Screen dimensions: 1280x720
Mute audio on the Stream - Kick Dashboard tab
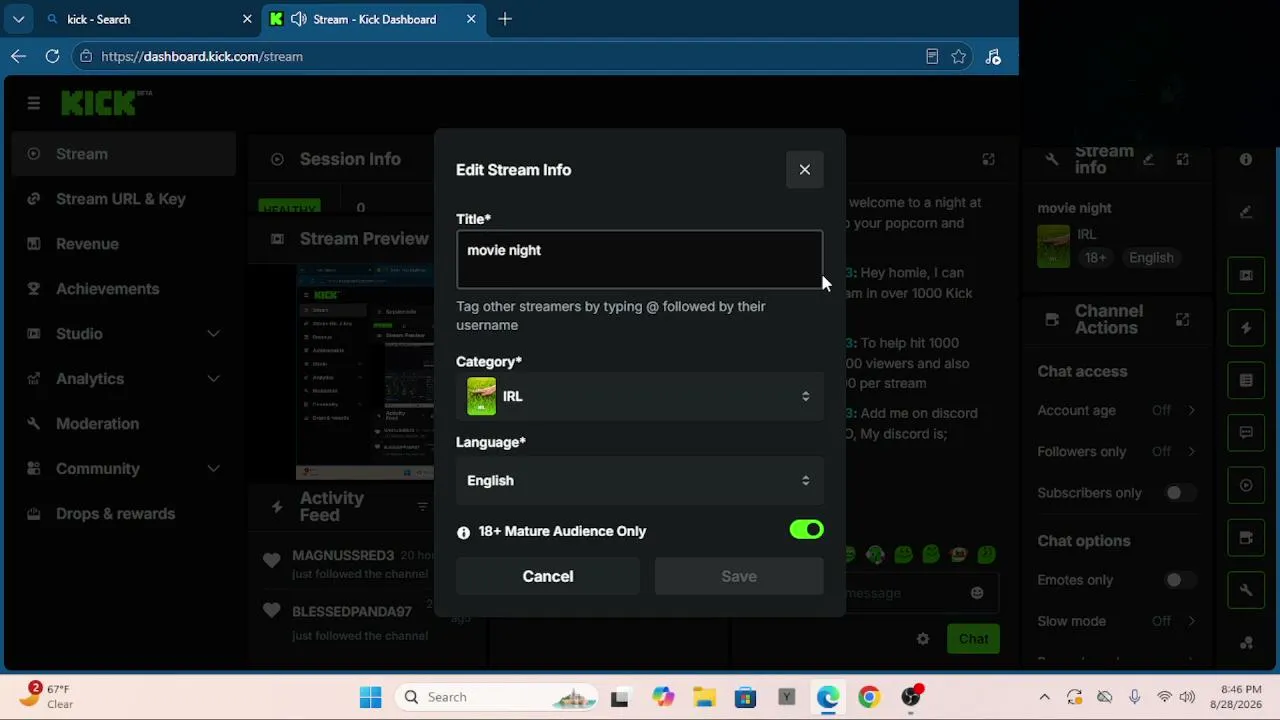tap(298, 19)
